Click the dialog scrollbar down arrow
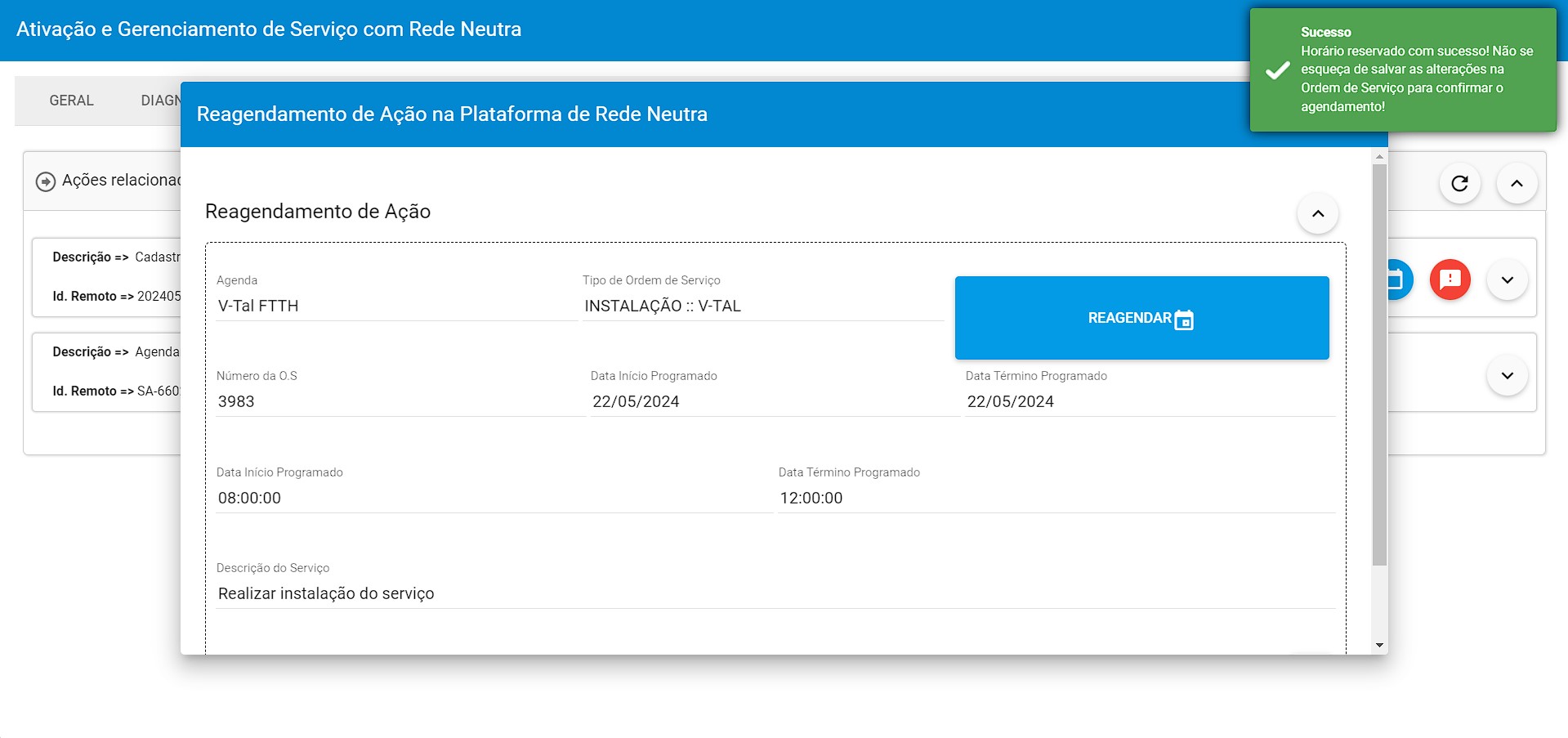 coord(1379,646)
